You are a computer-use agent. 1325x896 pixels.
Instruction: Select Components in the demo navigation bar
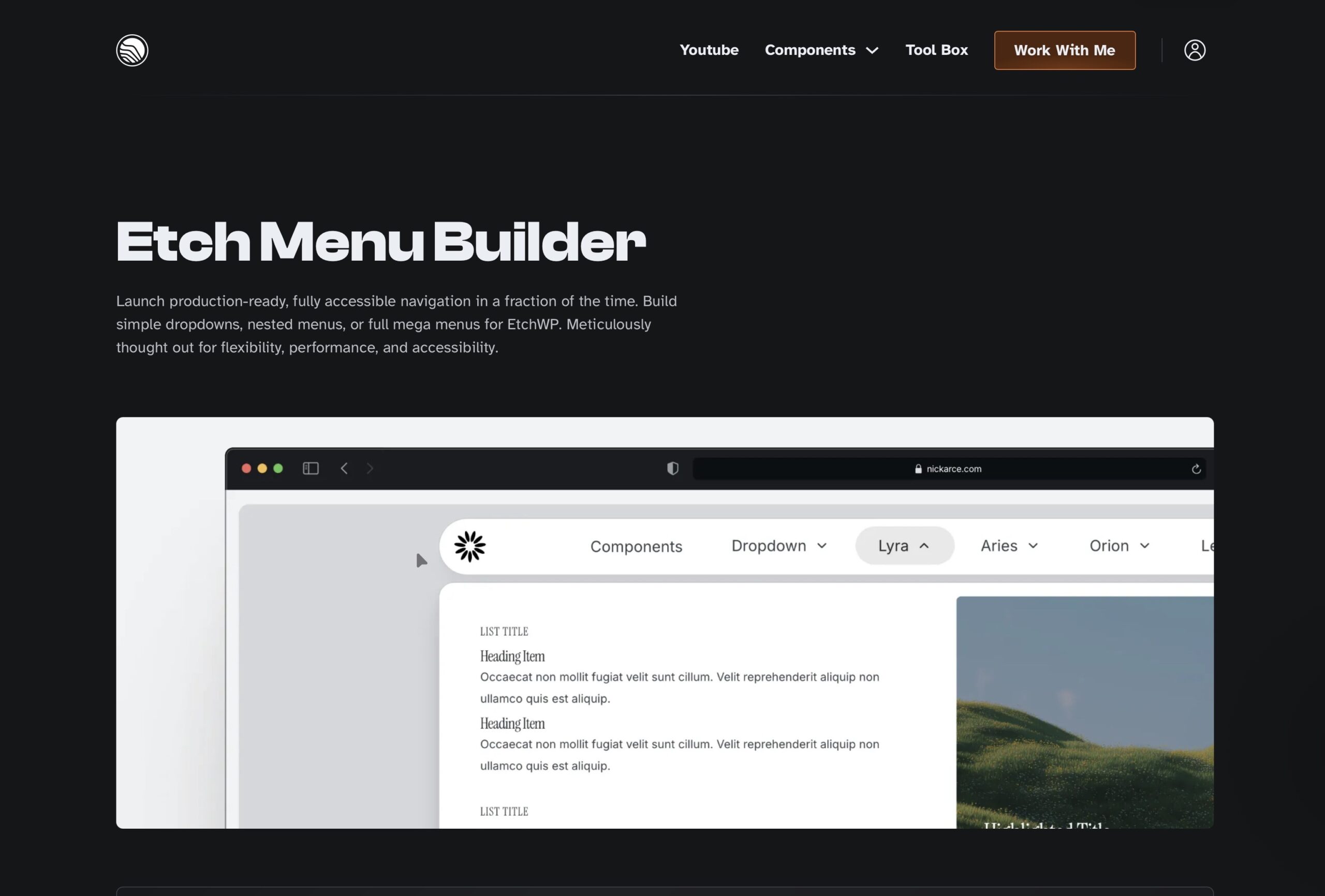[x=636, y=546]
